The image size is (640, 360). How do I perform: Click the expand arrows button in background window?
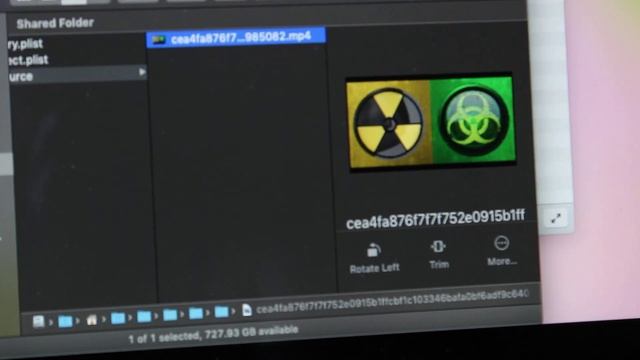coord(556,218)
